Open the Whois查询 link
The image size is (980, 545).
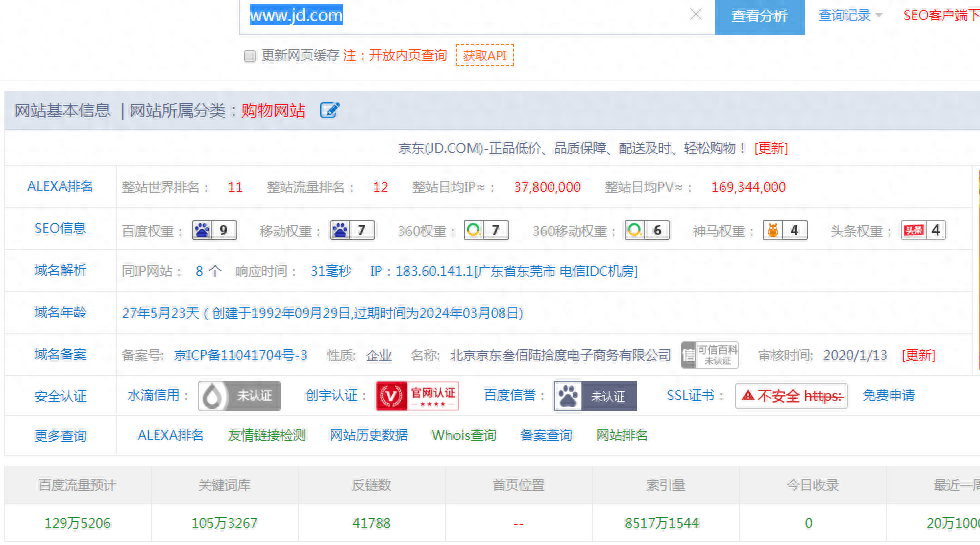tap(463, 435)
